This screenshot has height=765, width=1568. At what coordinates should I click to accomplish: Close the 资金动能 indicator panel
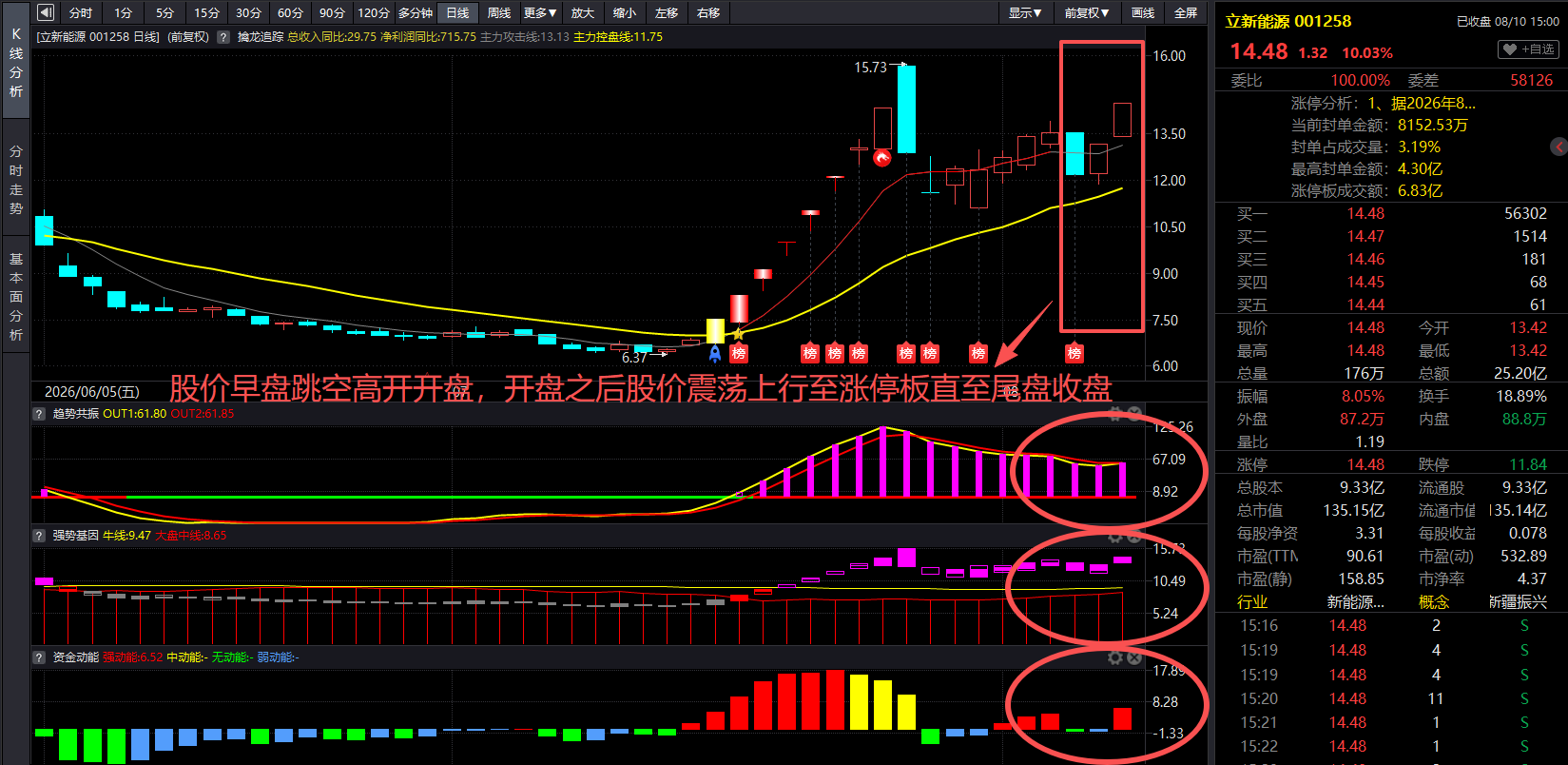(1134, 657)
